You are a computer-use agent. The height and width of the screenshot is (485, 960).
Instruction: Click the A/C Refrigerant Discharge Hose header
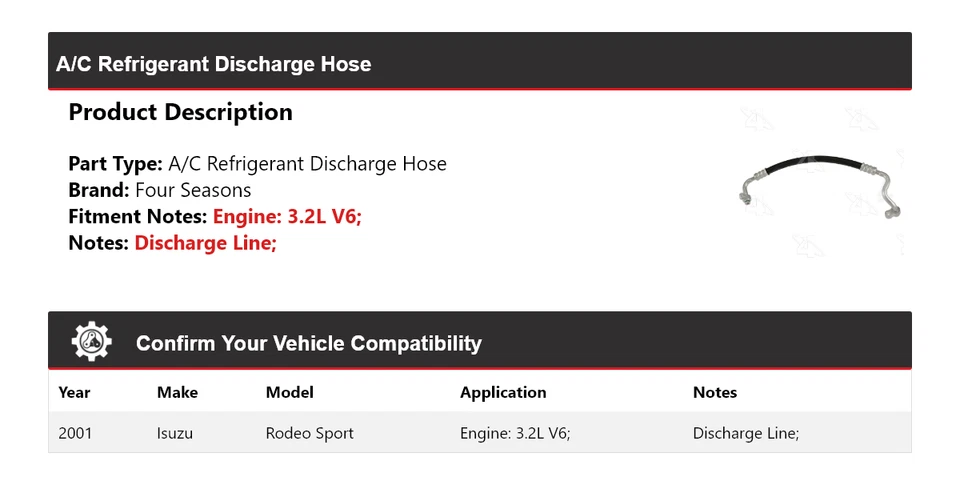coord(213,64)
